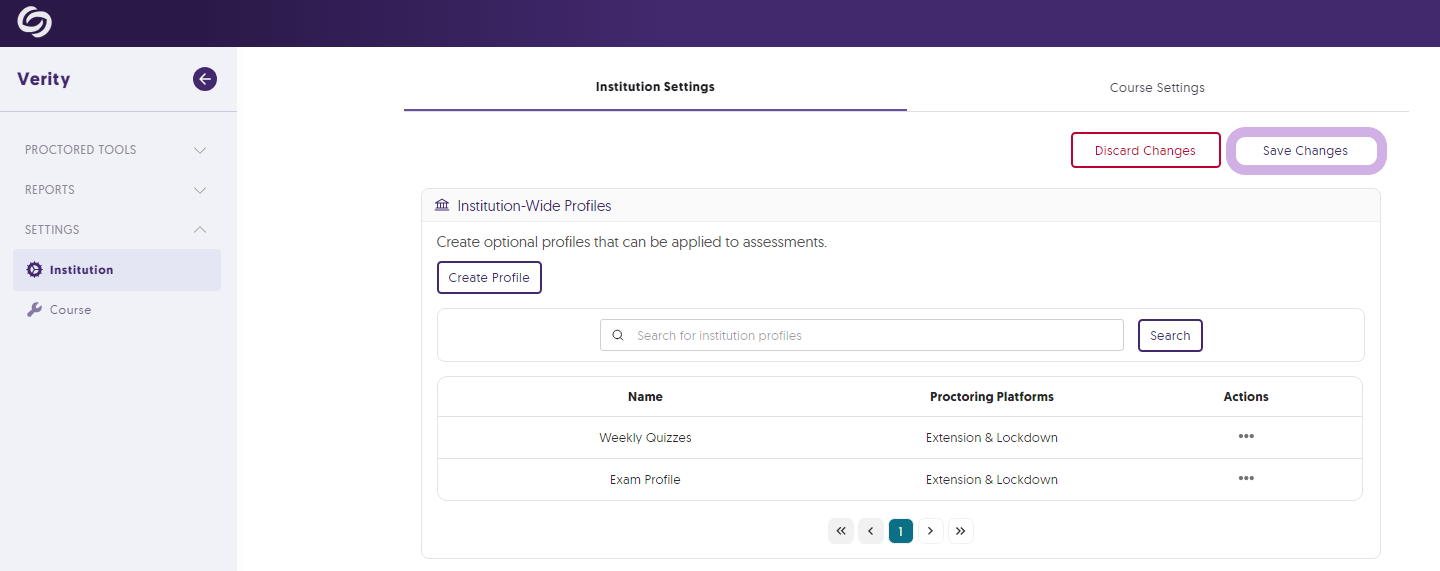Open actions menu for Exam Profile
The image size is (1440, 571).
1246,479
